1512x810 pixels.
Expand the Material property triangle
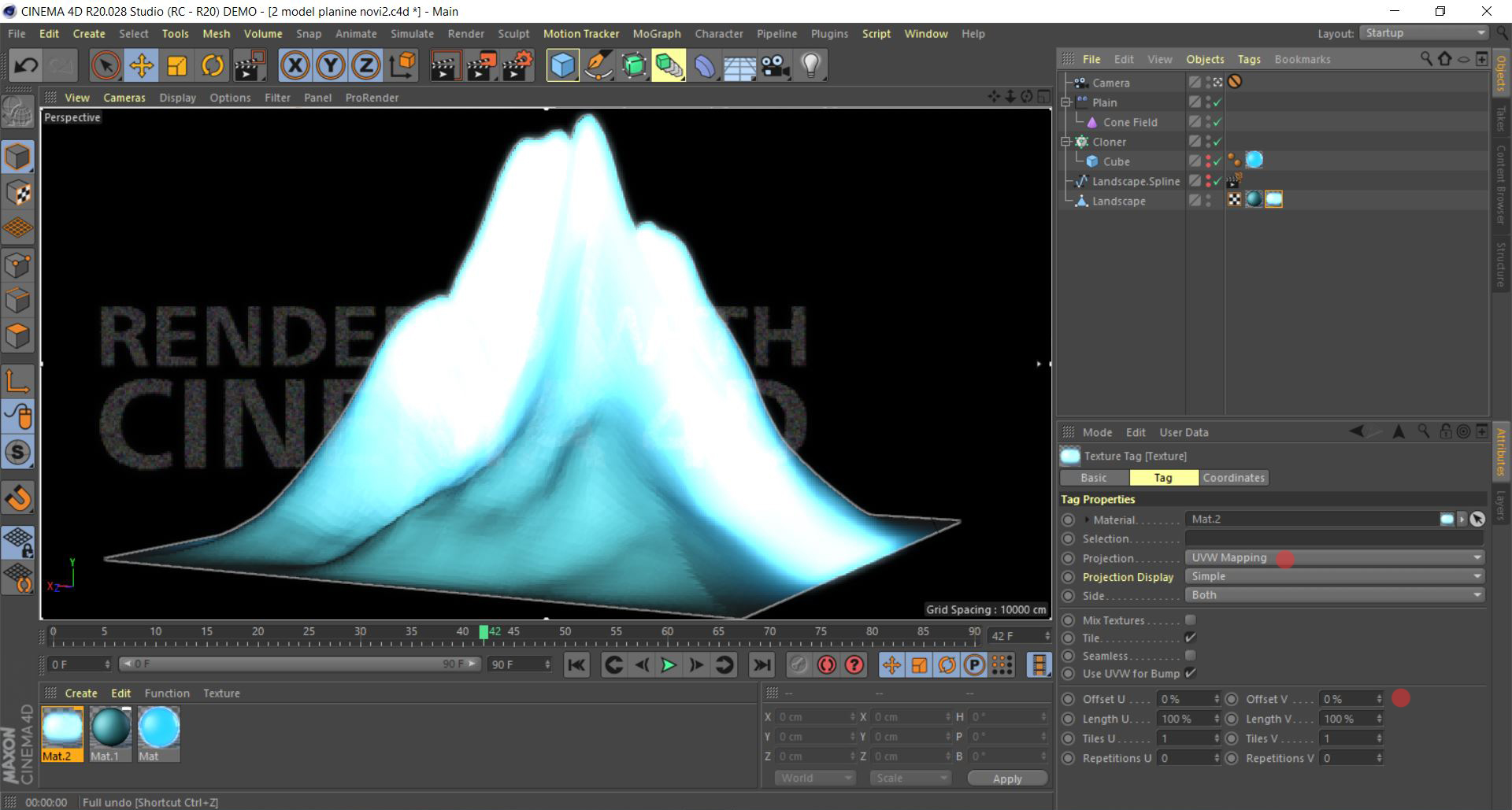pos(1087,520)
